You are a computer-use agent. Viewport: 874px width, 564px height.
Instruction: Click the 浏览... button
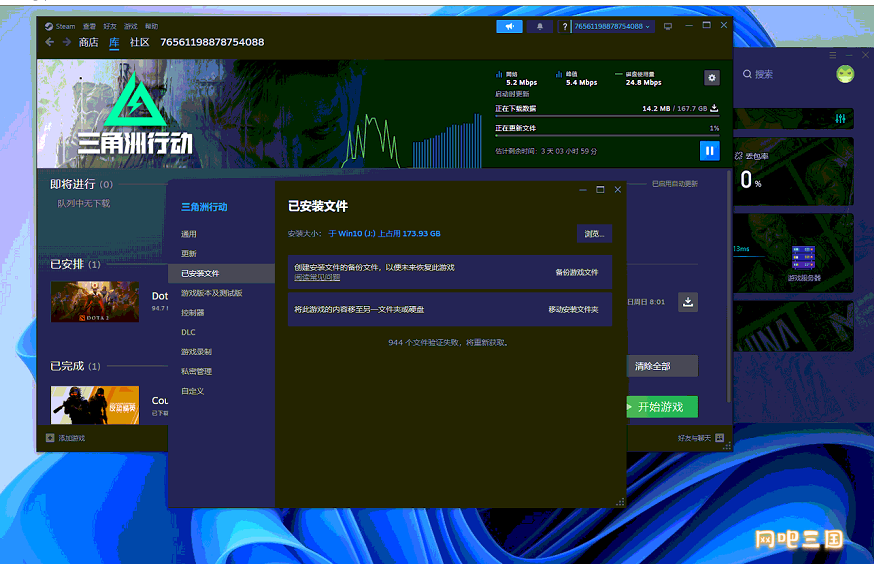coord(594,234)
